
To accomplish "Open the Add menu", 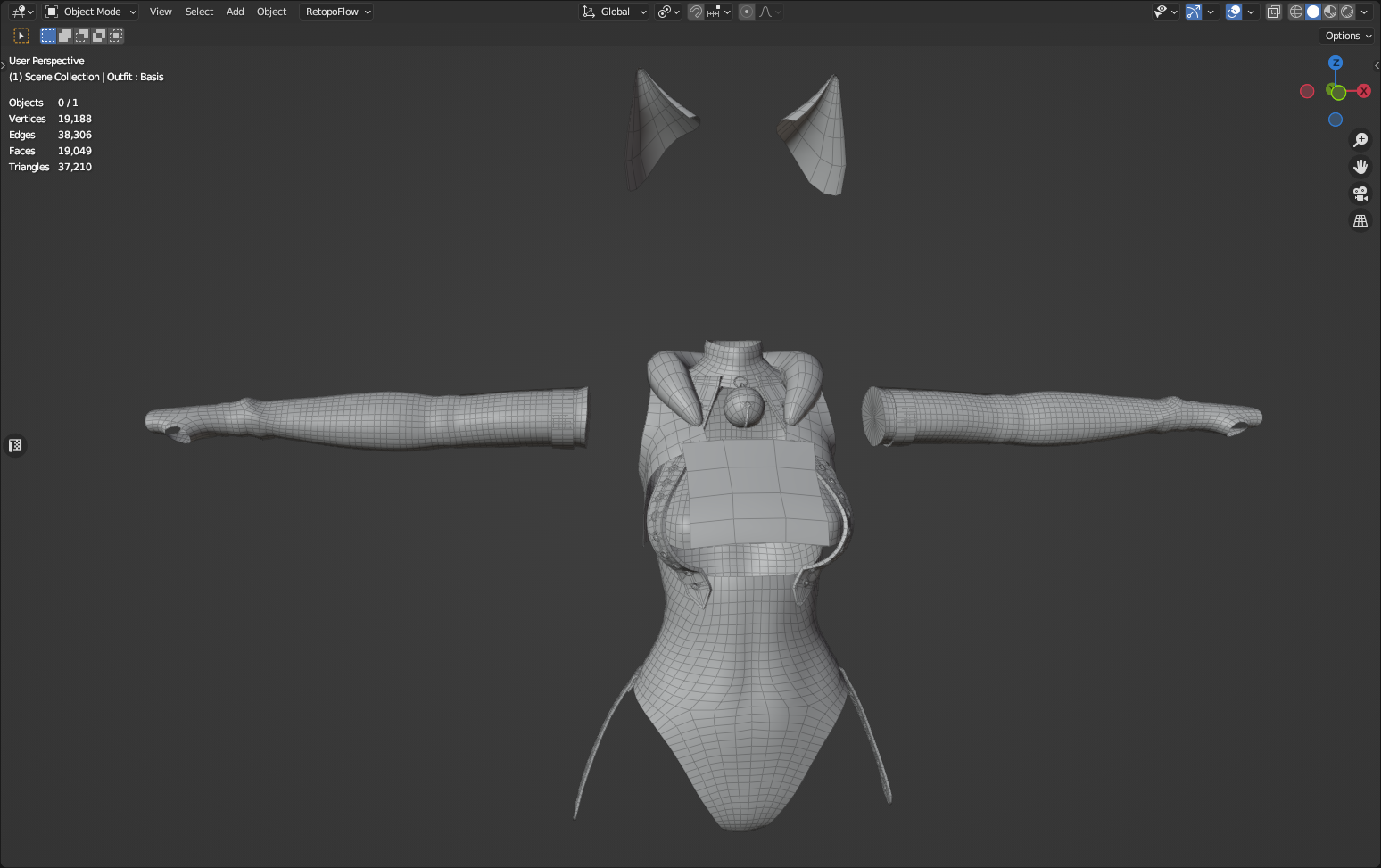I will (235, 12).
